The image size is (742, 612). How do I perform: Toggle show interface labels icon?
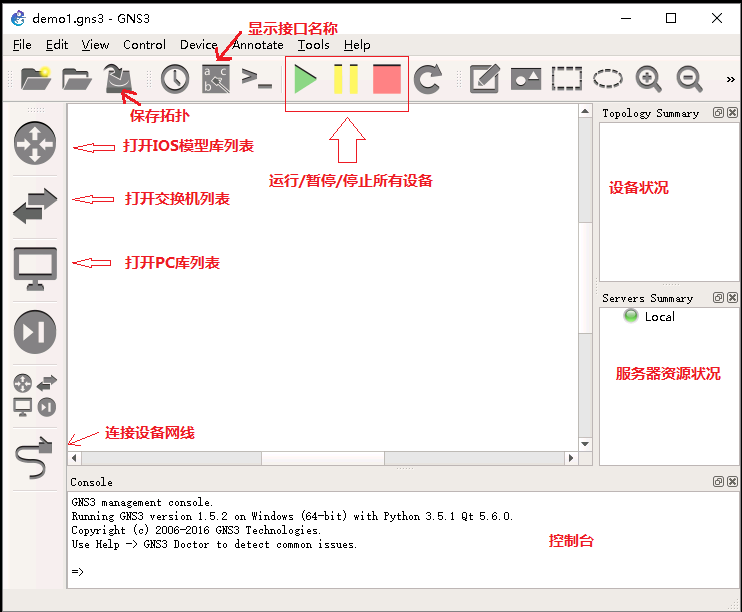[x=216, y=79]
